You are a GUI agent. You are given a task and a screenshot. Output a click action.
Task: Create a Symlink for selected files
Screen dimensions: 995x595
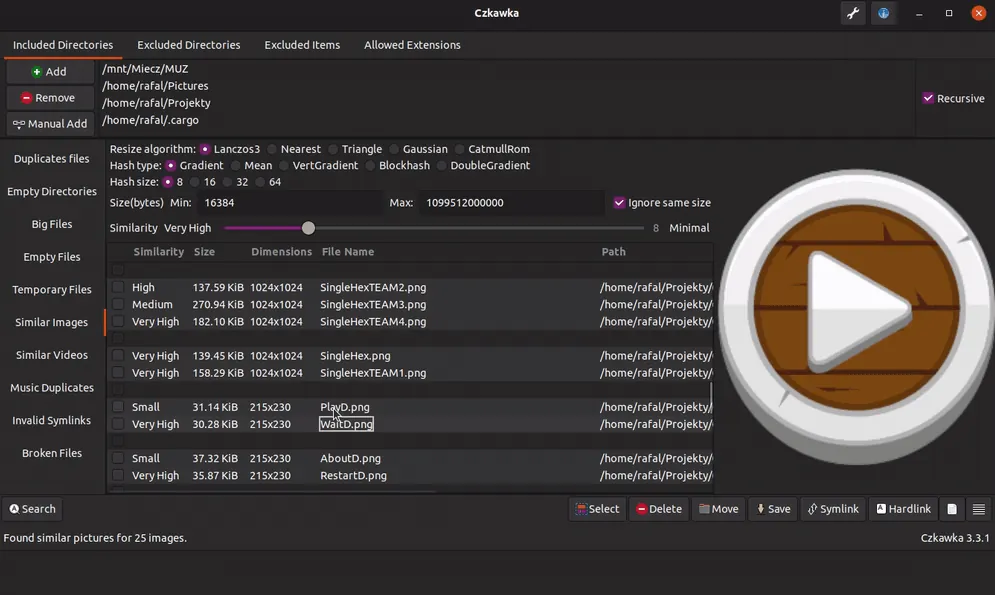click(x=833, y=509)
